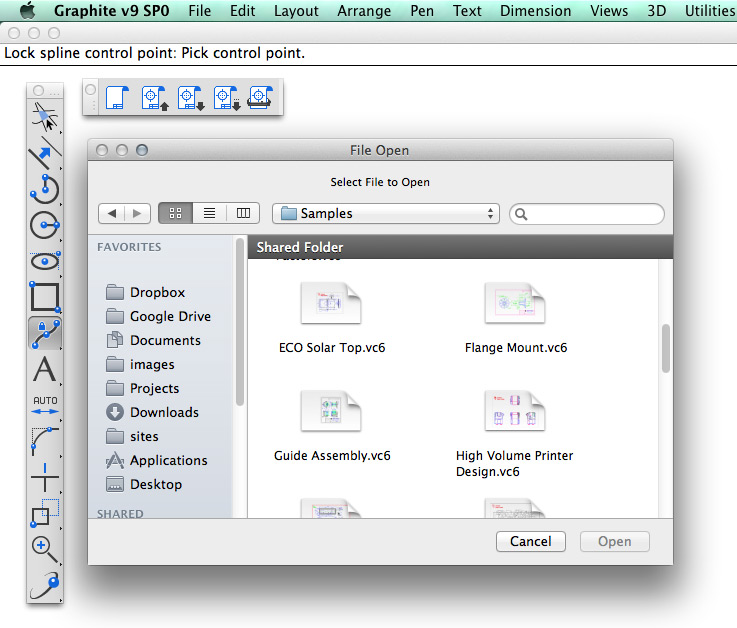Click the file search field
The image size is (737, 628).
tap(587, 214)
